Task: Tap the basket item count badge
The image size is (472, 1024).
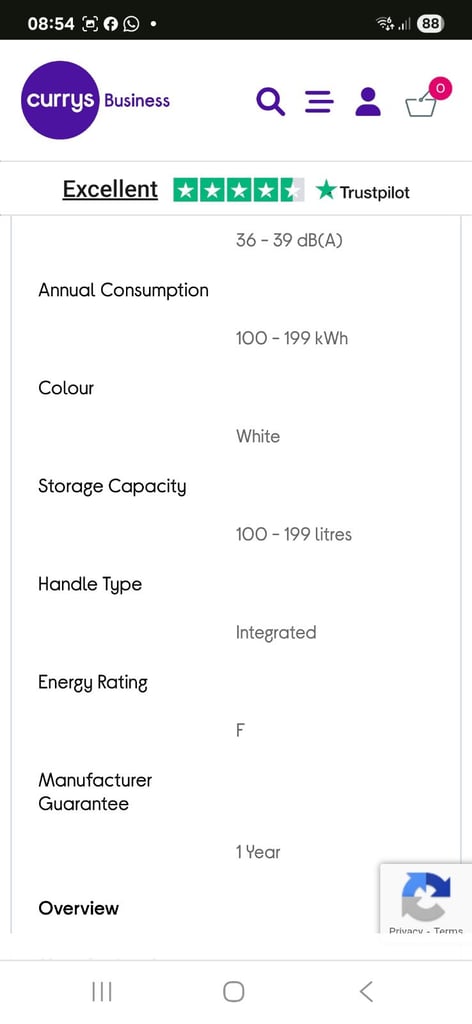Action: pyautogui.click(x=440, y=88)
